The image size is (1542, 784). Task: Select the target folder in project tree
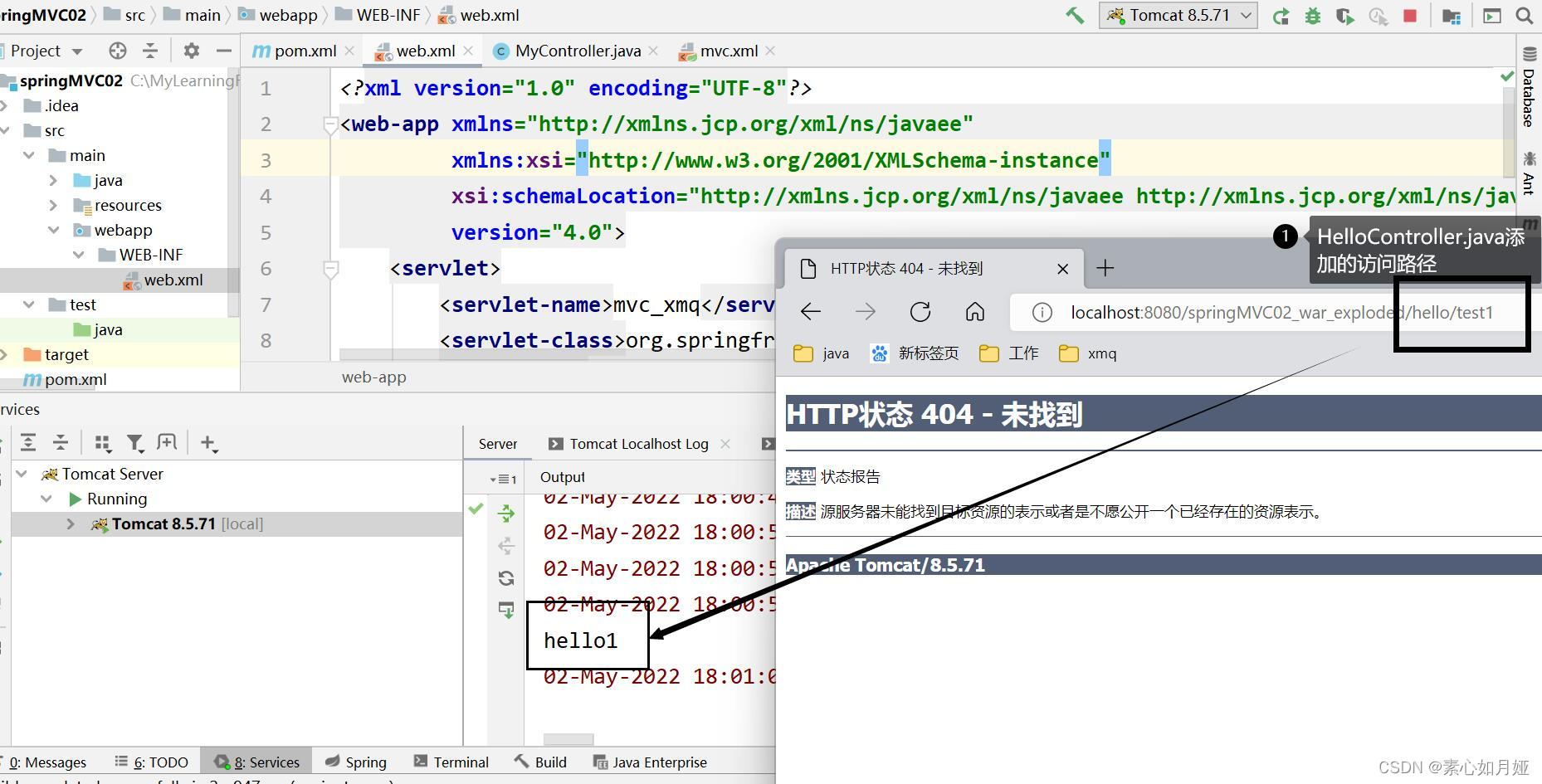56,354
